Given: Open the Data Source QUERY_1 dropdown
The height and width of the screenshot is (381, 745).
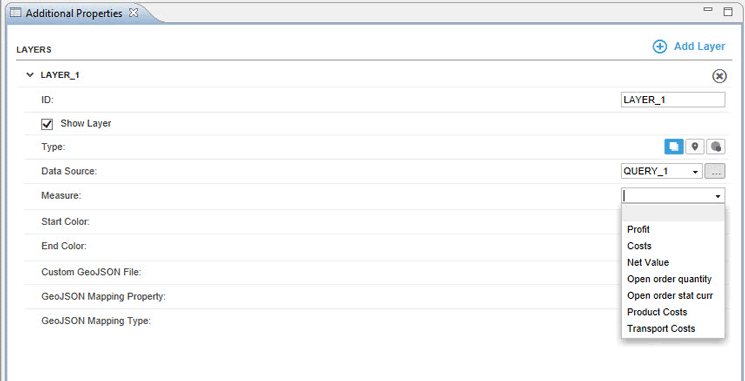Looking at the screenshot, I should pyautogui.click(x=662, y=171).
